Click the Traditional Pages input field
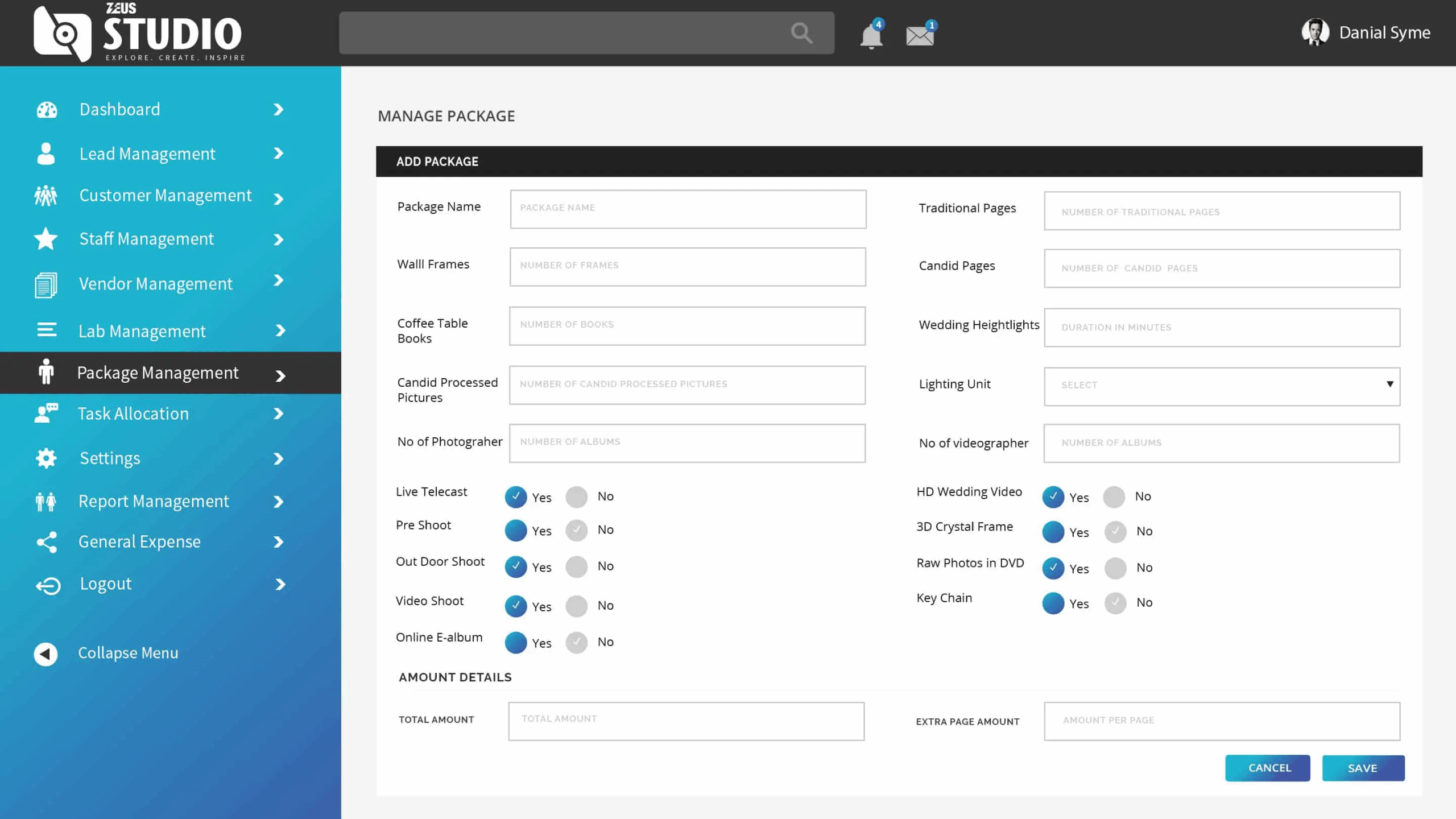The image size is (1456, 819). coord(1222,210)
